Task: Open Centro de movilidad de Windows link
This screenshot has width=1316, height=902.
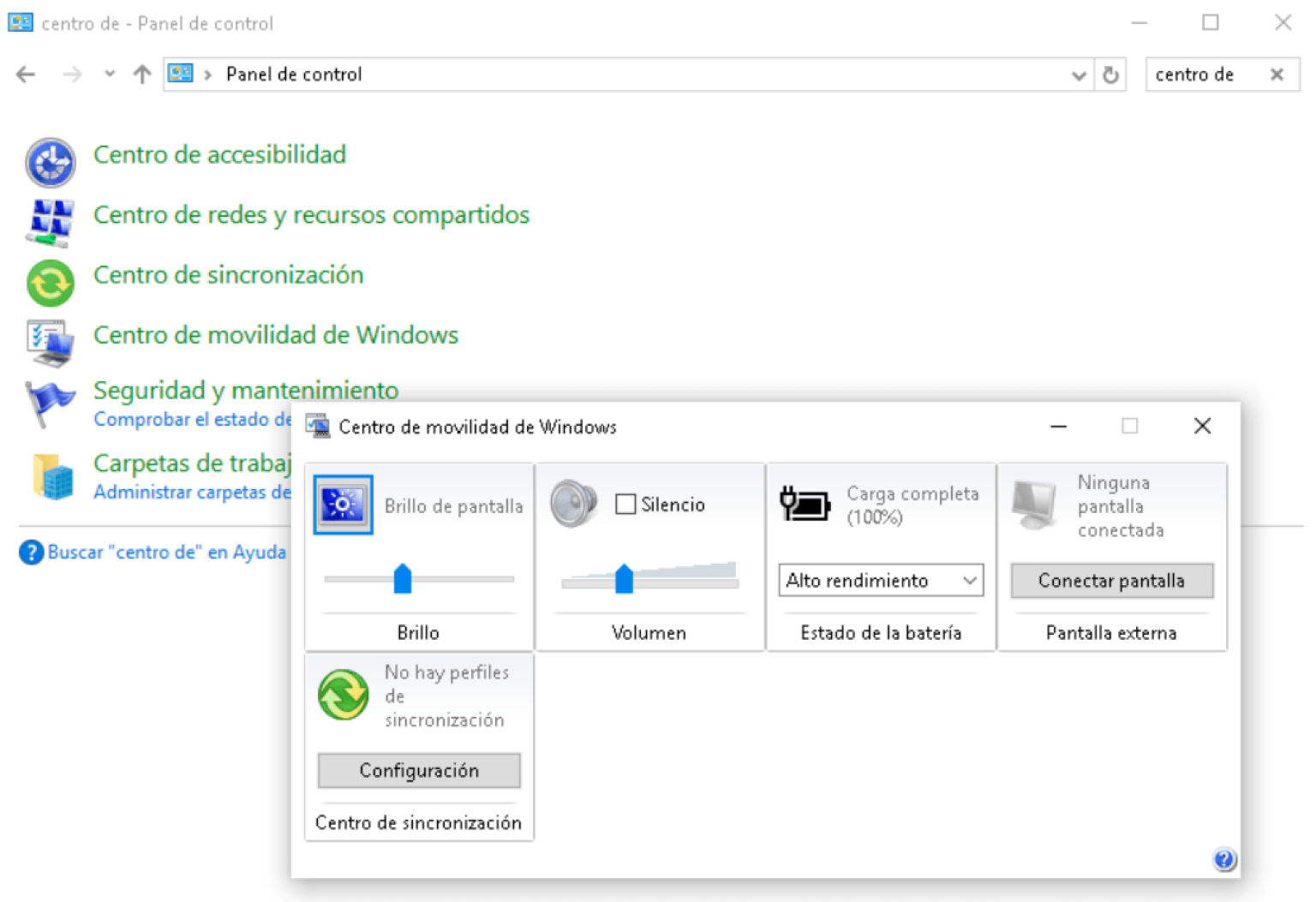Action: (275, 335)
